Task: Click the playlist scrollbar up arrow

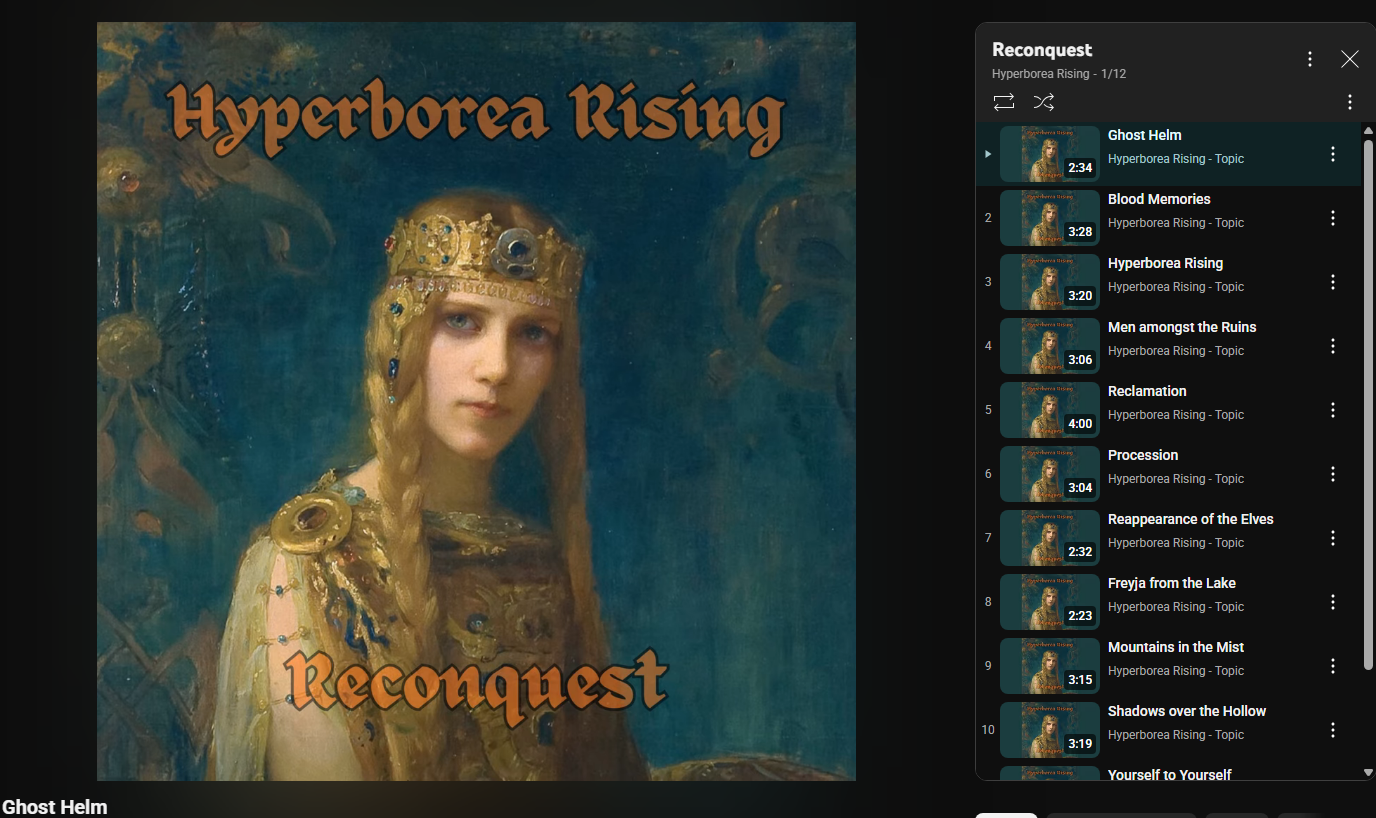Action: 1369,130
